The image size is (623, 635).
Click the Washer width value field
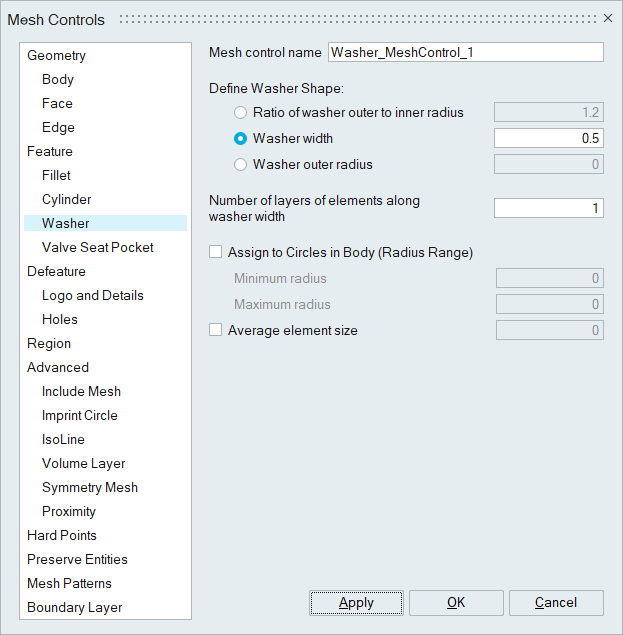pyautogui.click(x=548, y=139)
